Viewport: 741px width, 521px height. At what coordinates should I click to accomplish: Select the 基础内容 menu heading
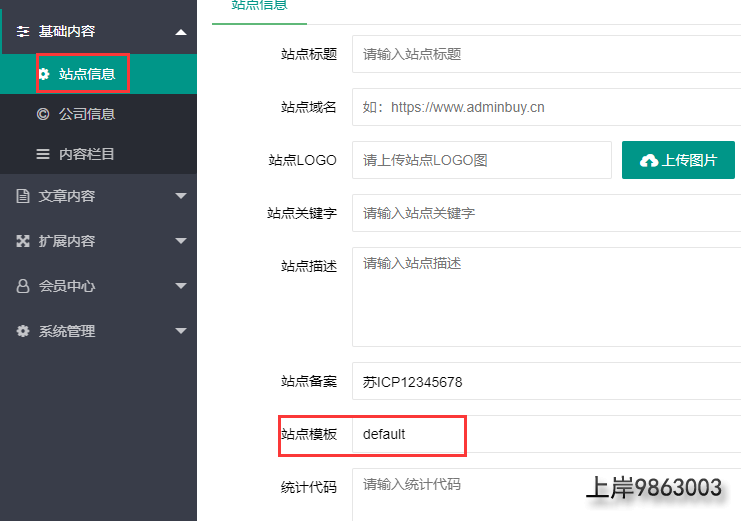(98, 32)
